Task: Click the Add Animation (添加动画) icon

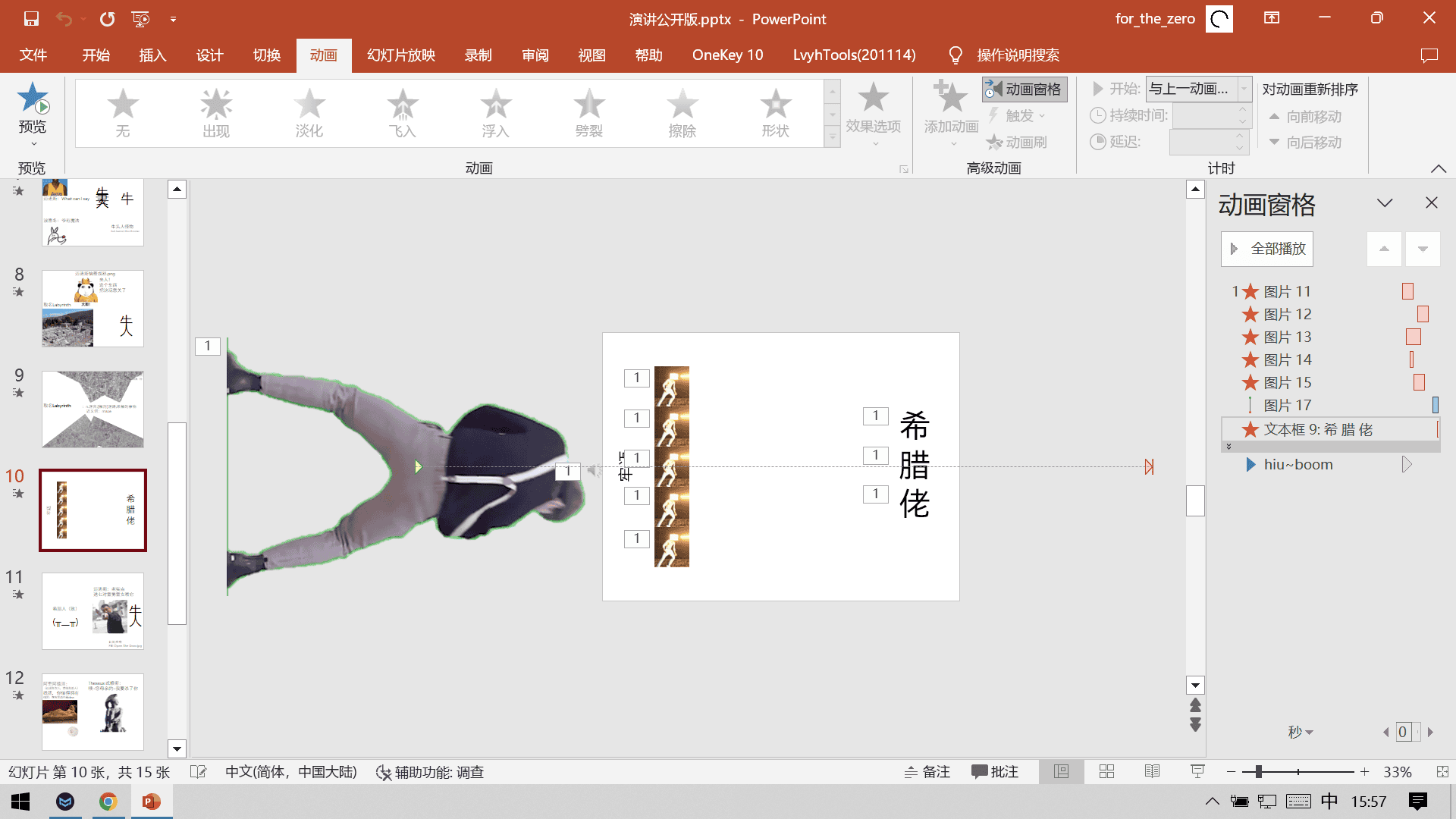Action: (x=950, y=99)
